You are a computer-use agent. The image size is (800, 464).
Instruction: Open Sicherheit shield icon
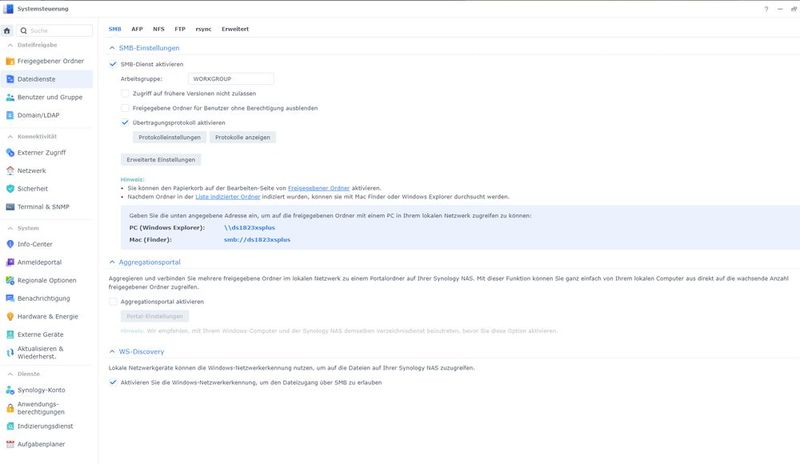[x=10, y=189]
